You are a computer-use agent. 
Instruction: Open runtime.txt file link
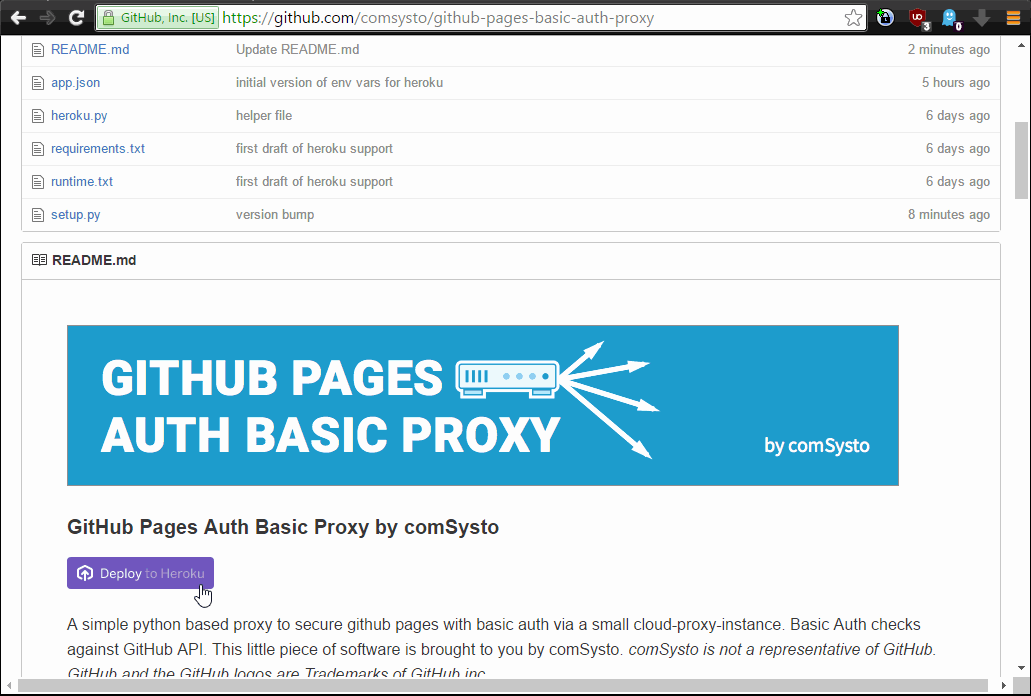point(82,181)
